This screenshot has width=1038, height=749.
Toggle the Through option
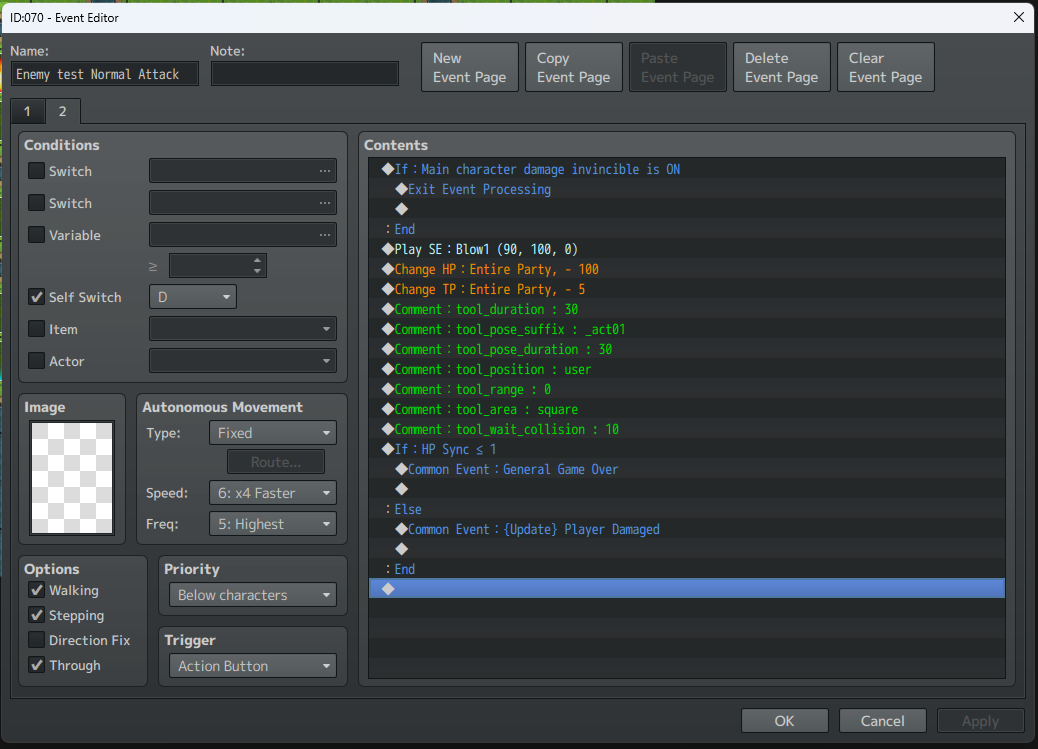pos(36,665)
